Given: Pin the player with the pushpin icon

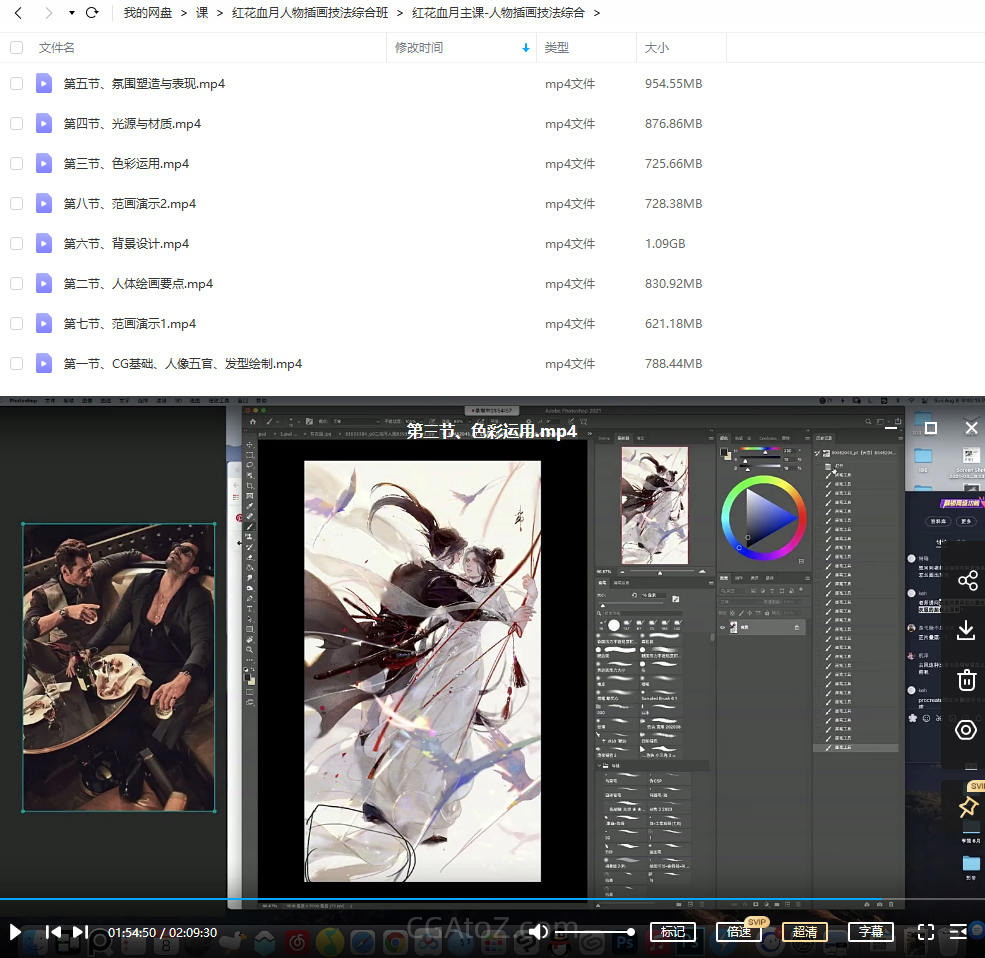Looking at the screenshot, I should [x=967, y=807].
